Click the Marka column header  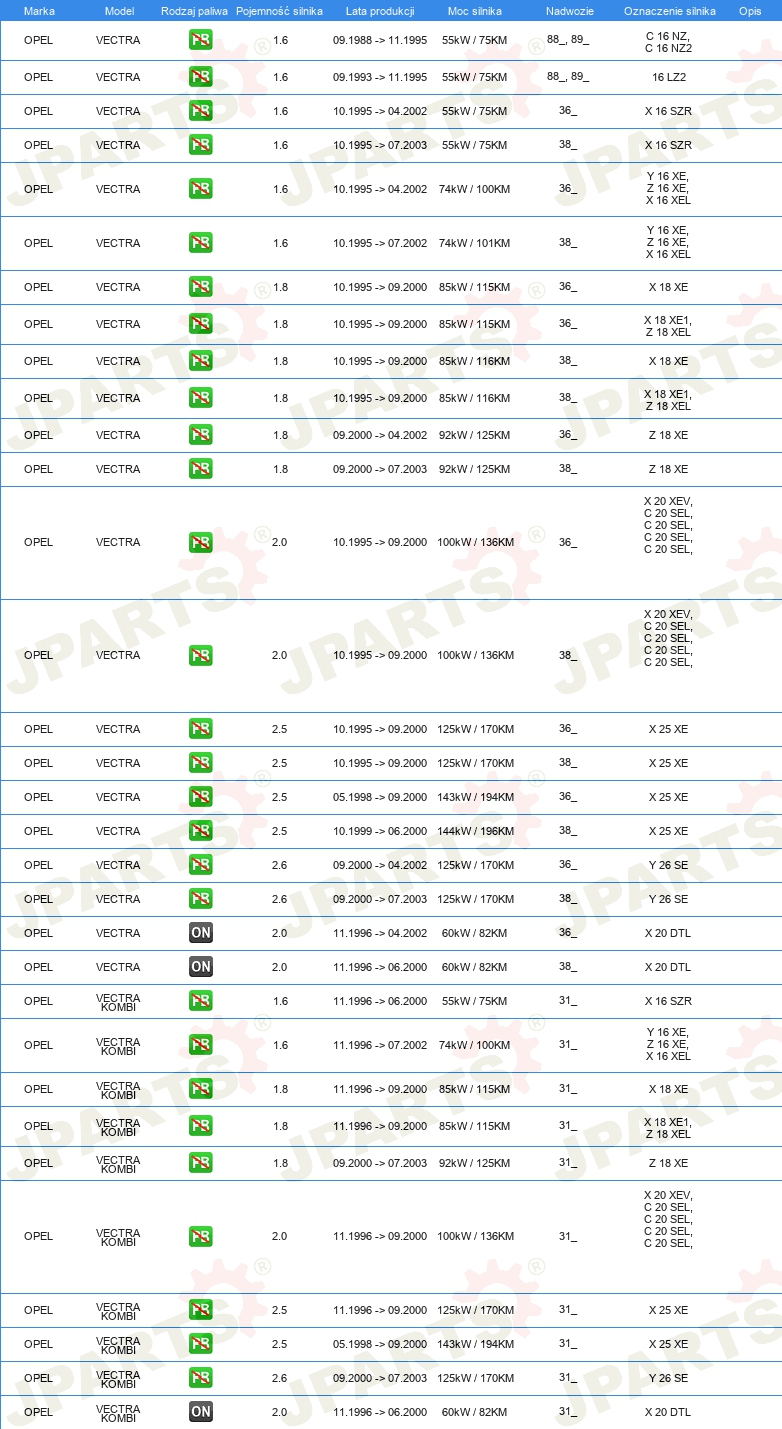(x=39, y=11)
